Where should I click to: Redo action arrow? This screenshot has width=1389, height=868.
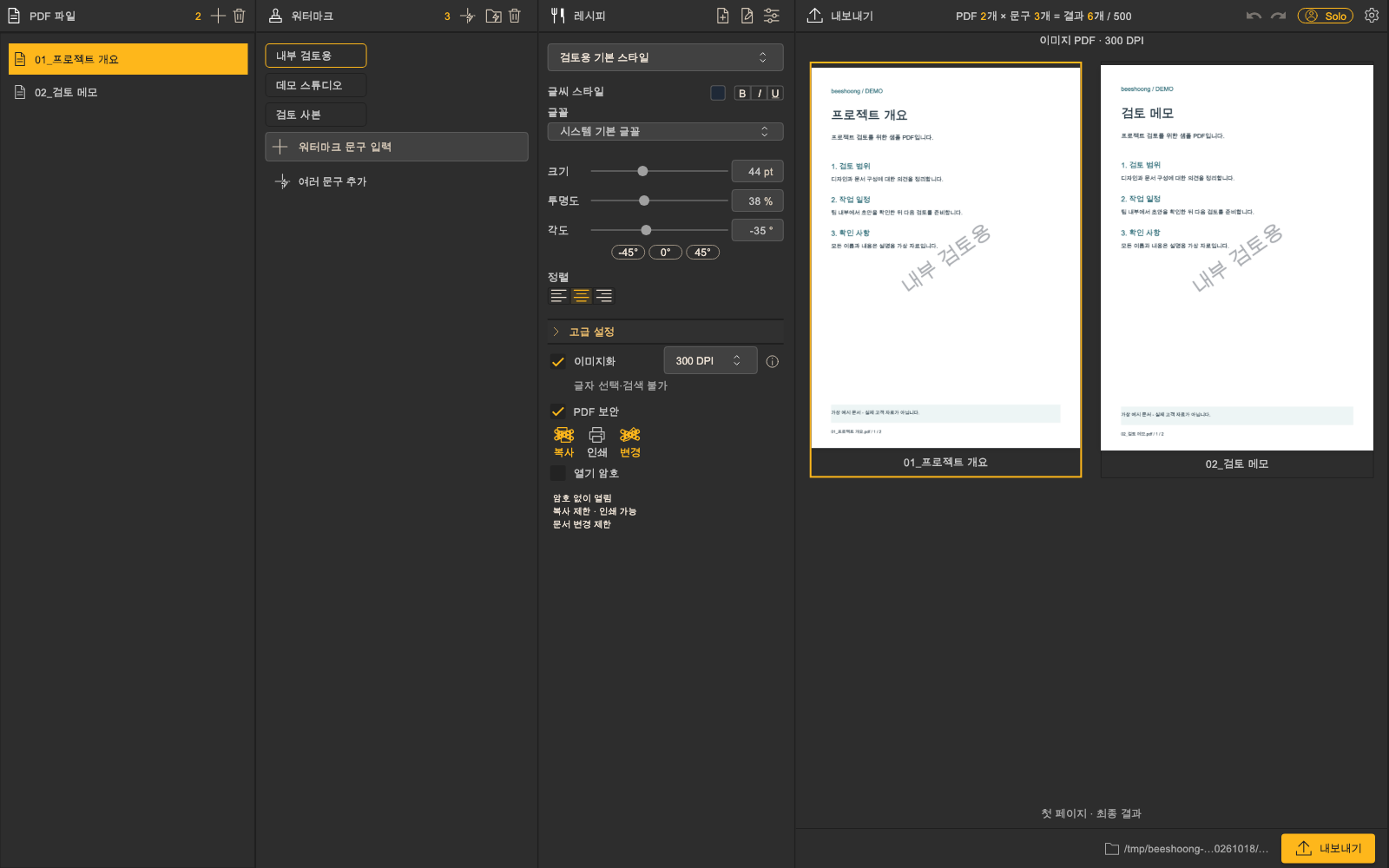point(1278,16)
